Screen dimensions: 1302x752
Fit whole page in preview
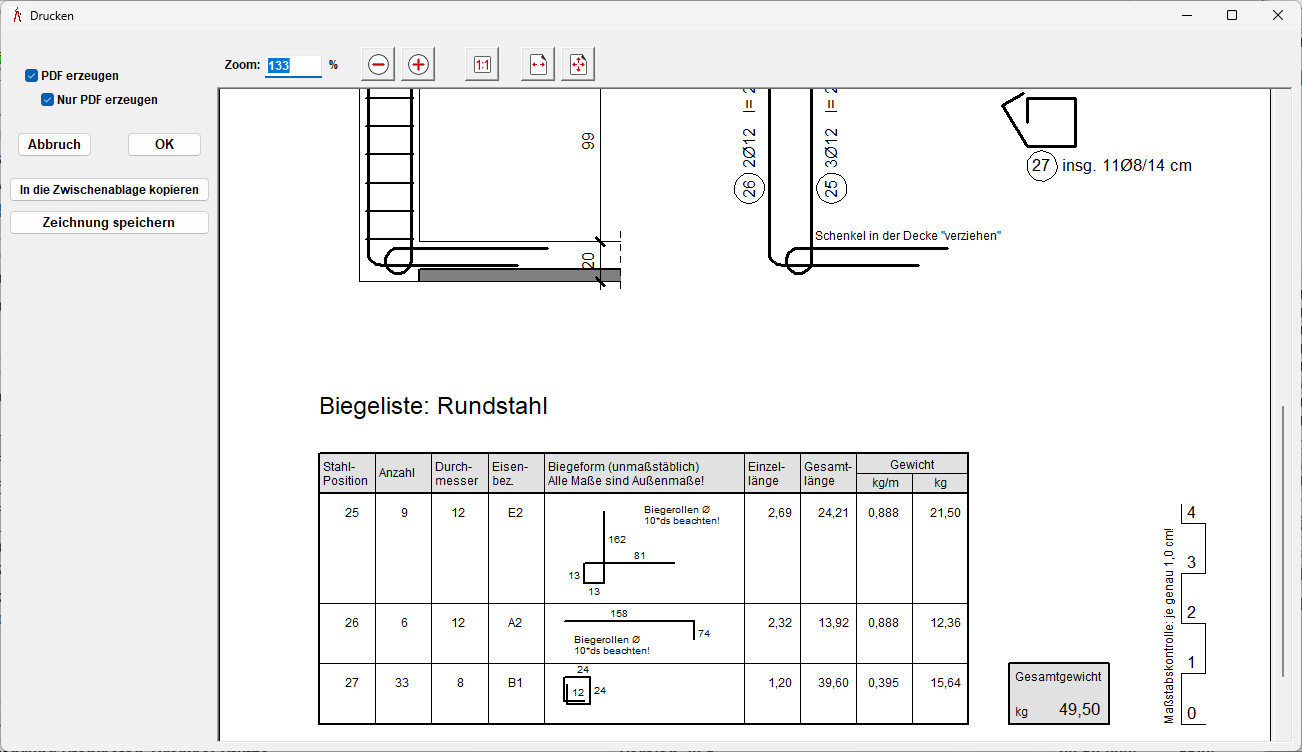[578, 65]
